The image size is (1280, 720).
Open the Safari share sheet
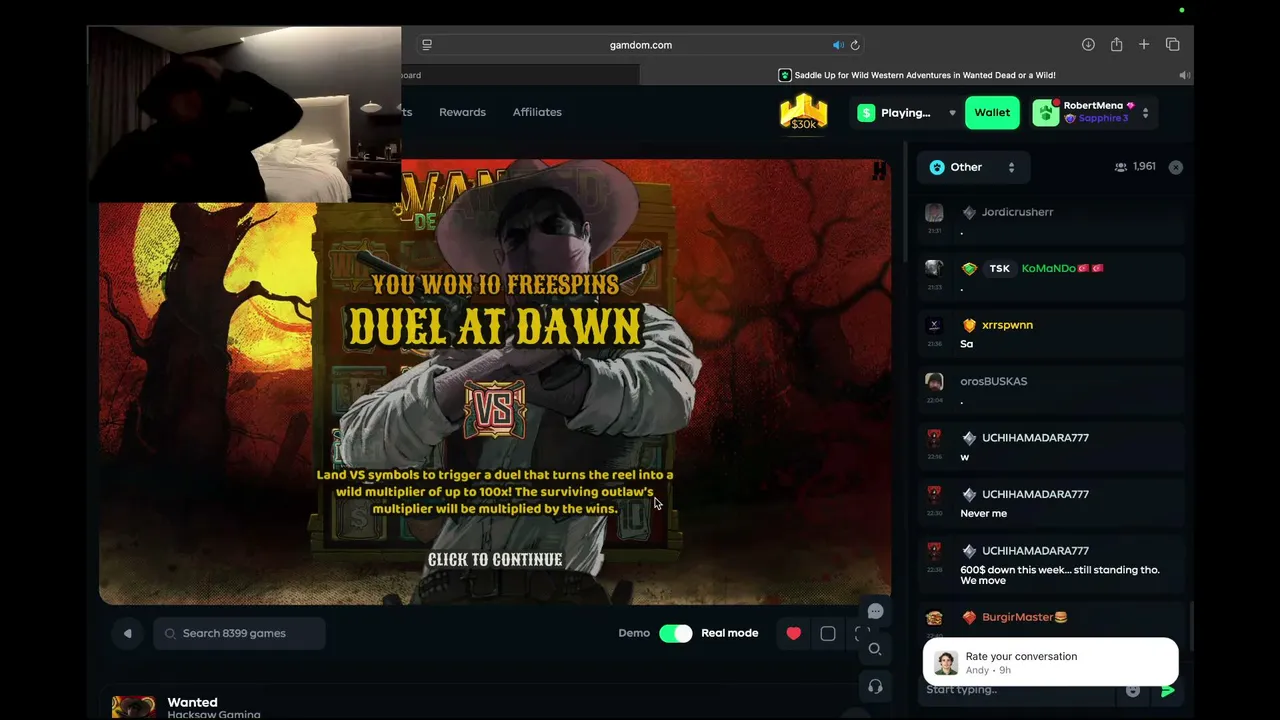pyautogui.click(x=1116, y=45)
